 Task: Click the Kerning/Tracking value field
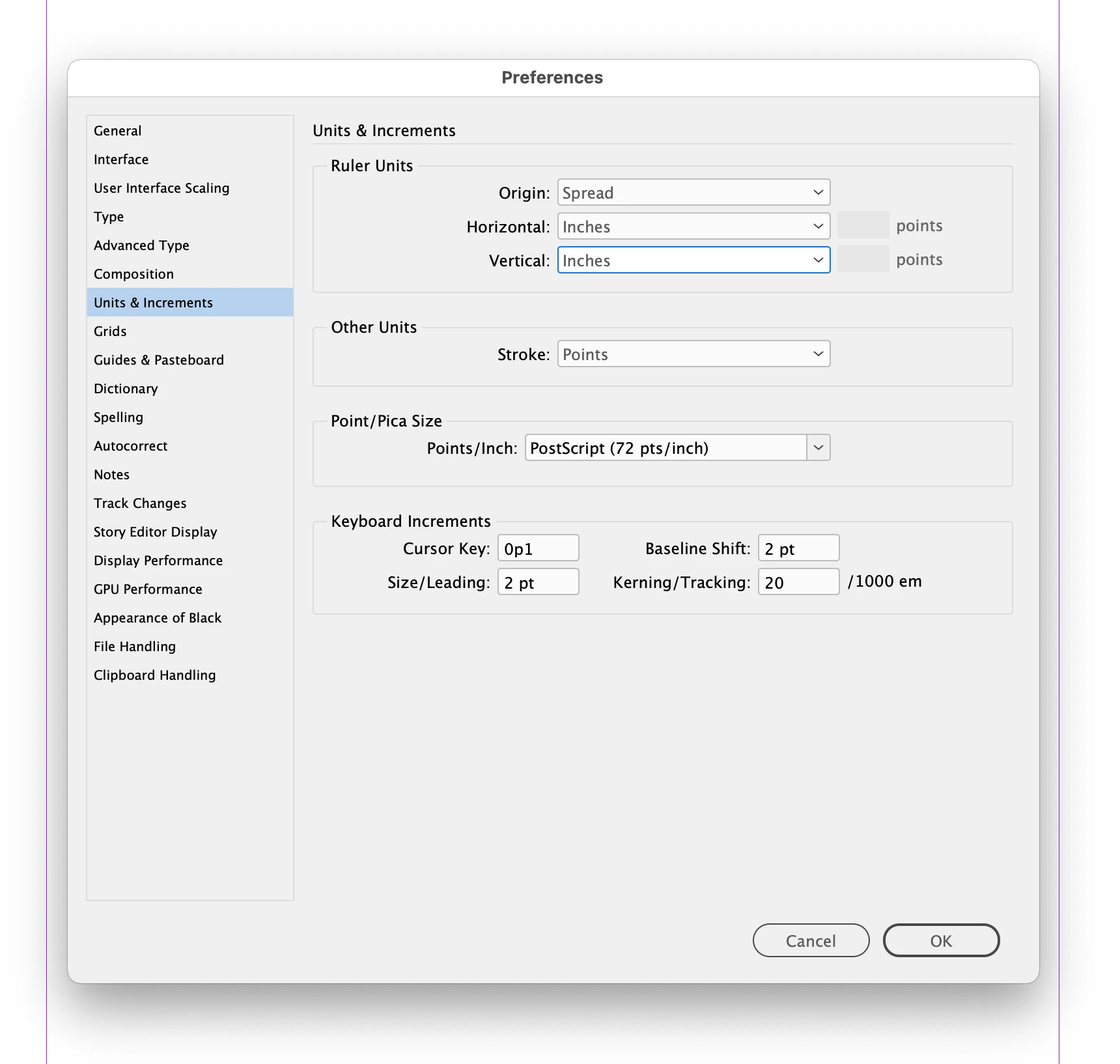798,582
